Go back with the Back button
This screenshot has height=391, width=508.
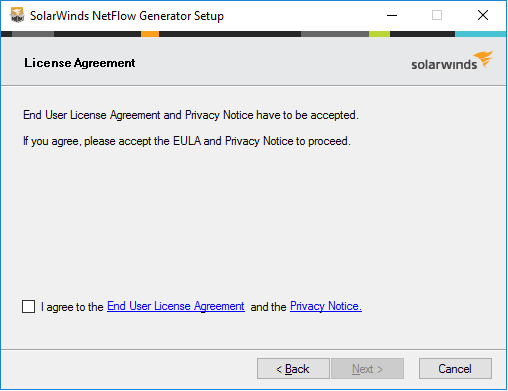pyautogui.click(x=293, y=369)
